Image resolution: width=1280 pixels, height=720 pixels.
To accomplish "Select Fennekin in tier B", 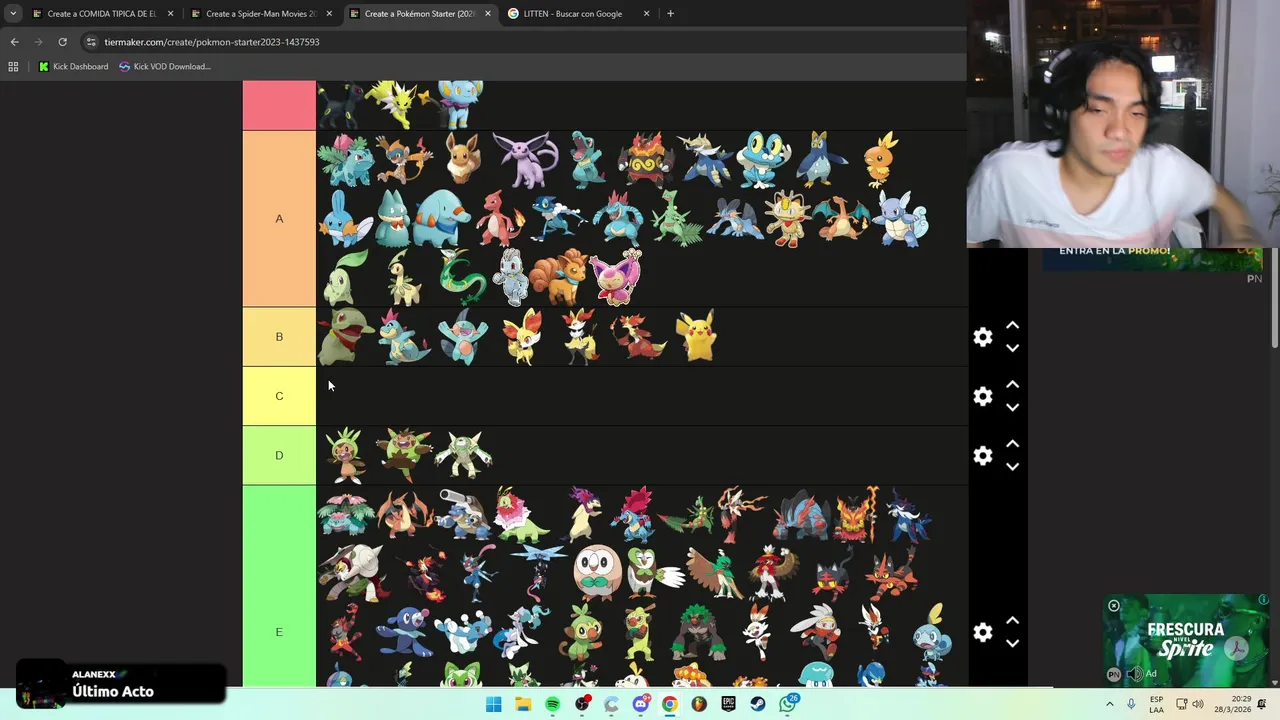I will coord(522,336).
